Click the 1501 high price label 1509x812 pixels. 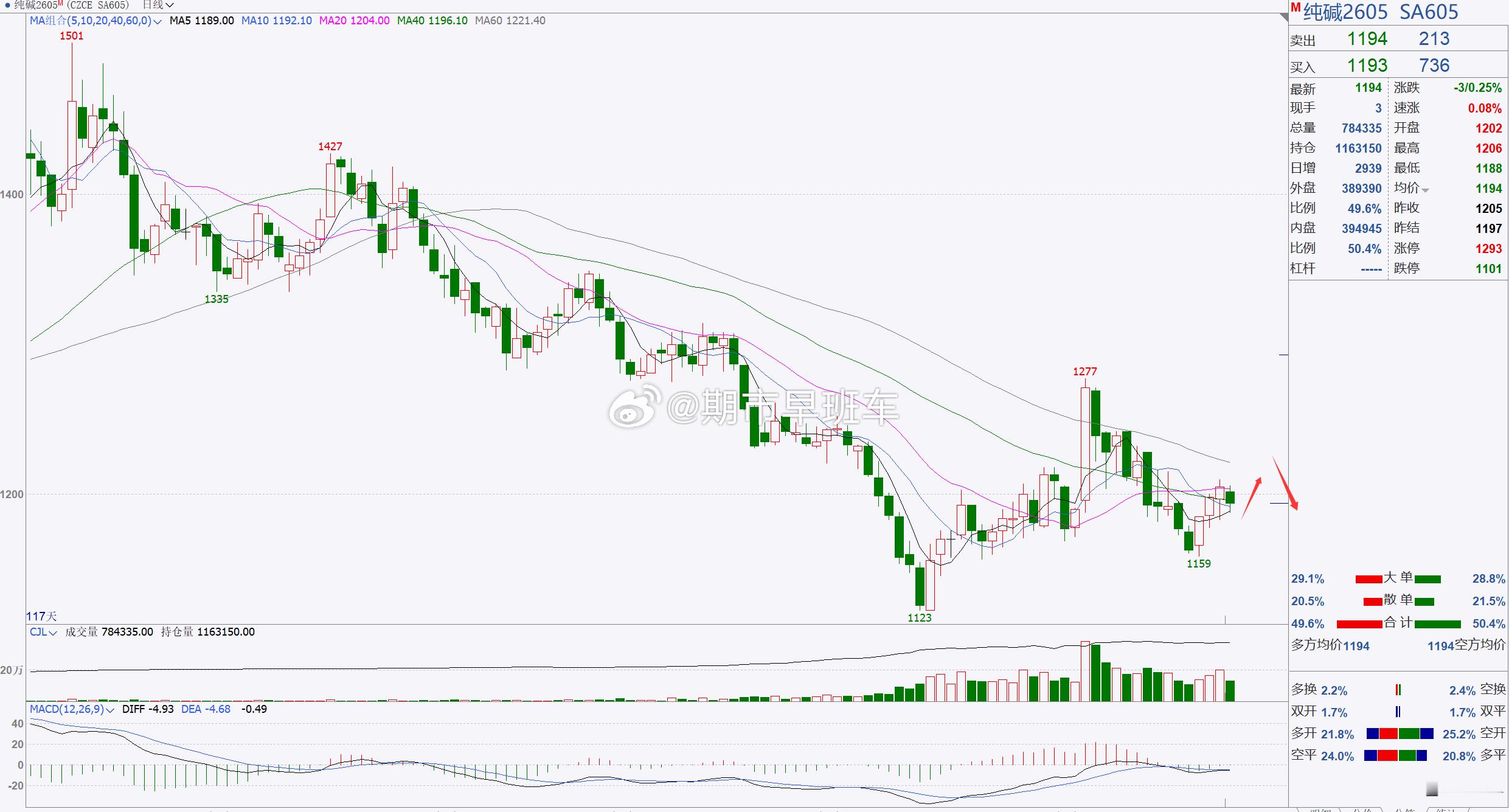(71, 36)
